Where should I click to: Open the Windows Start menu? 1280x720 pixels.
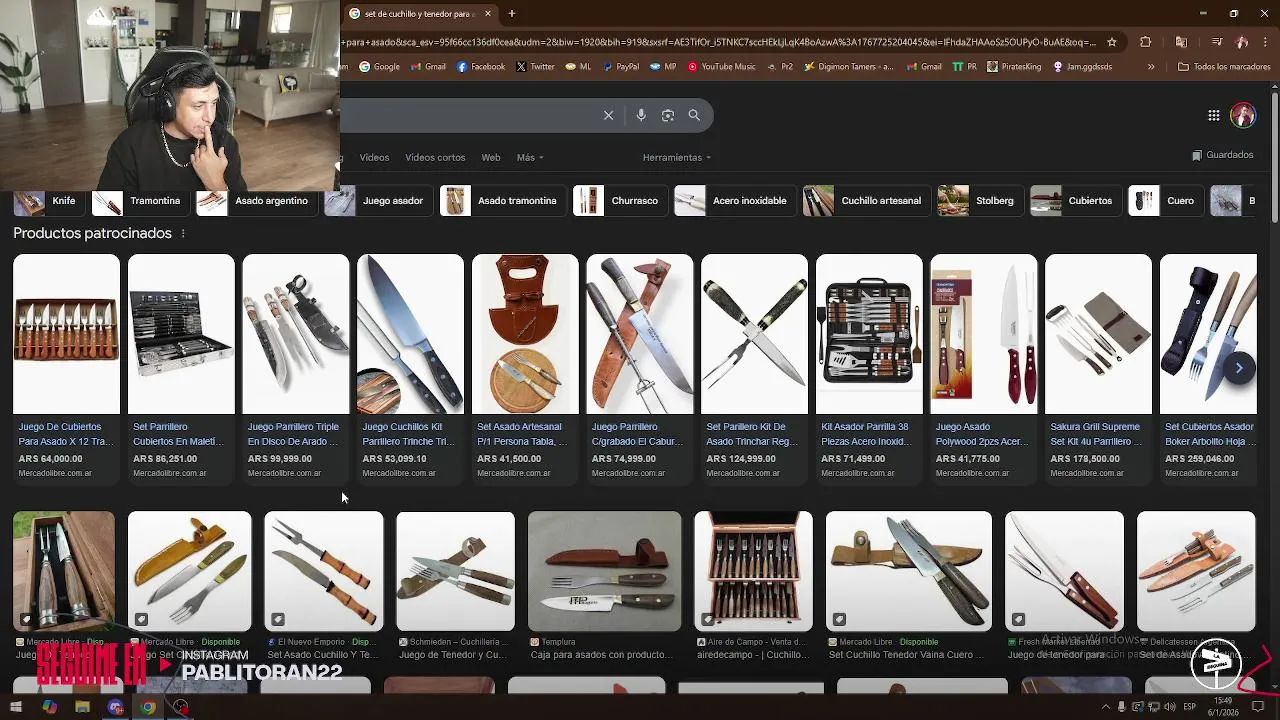point(15,707)
